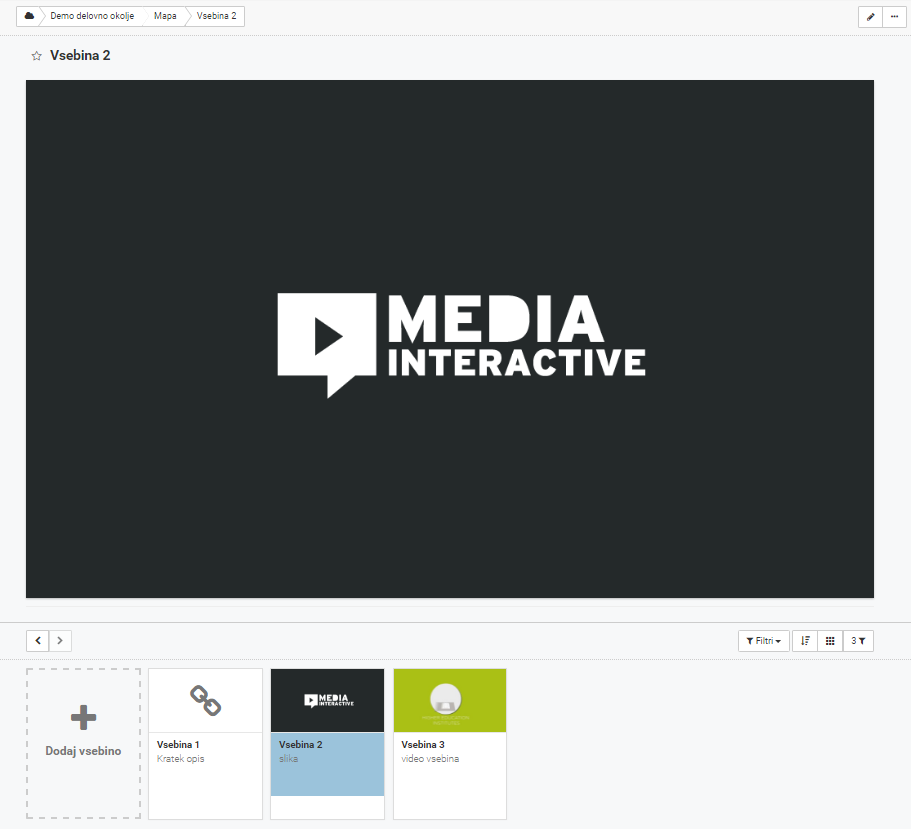
Task: Open 'Demo delovno okolje' breadcrumb
Action: 92,16
